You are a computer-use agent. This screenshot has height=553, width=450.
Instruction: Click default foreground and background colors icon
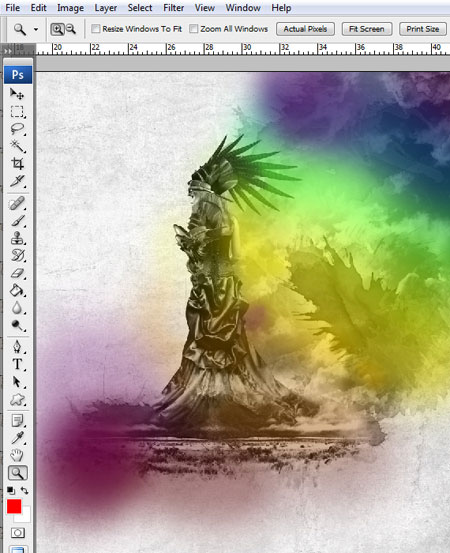point(11,490)
